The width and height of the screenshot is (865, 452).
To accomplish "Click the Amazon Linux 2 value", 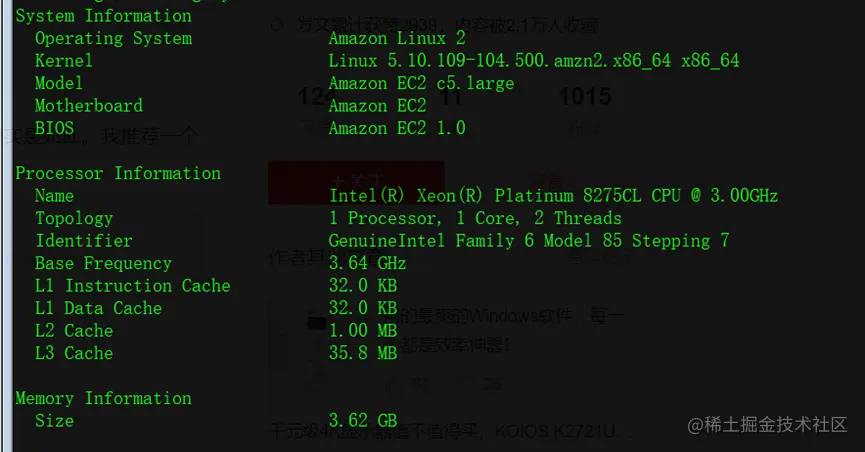I will point(397,38).
